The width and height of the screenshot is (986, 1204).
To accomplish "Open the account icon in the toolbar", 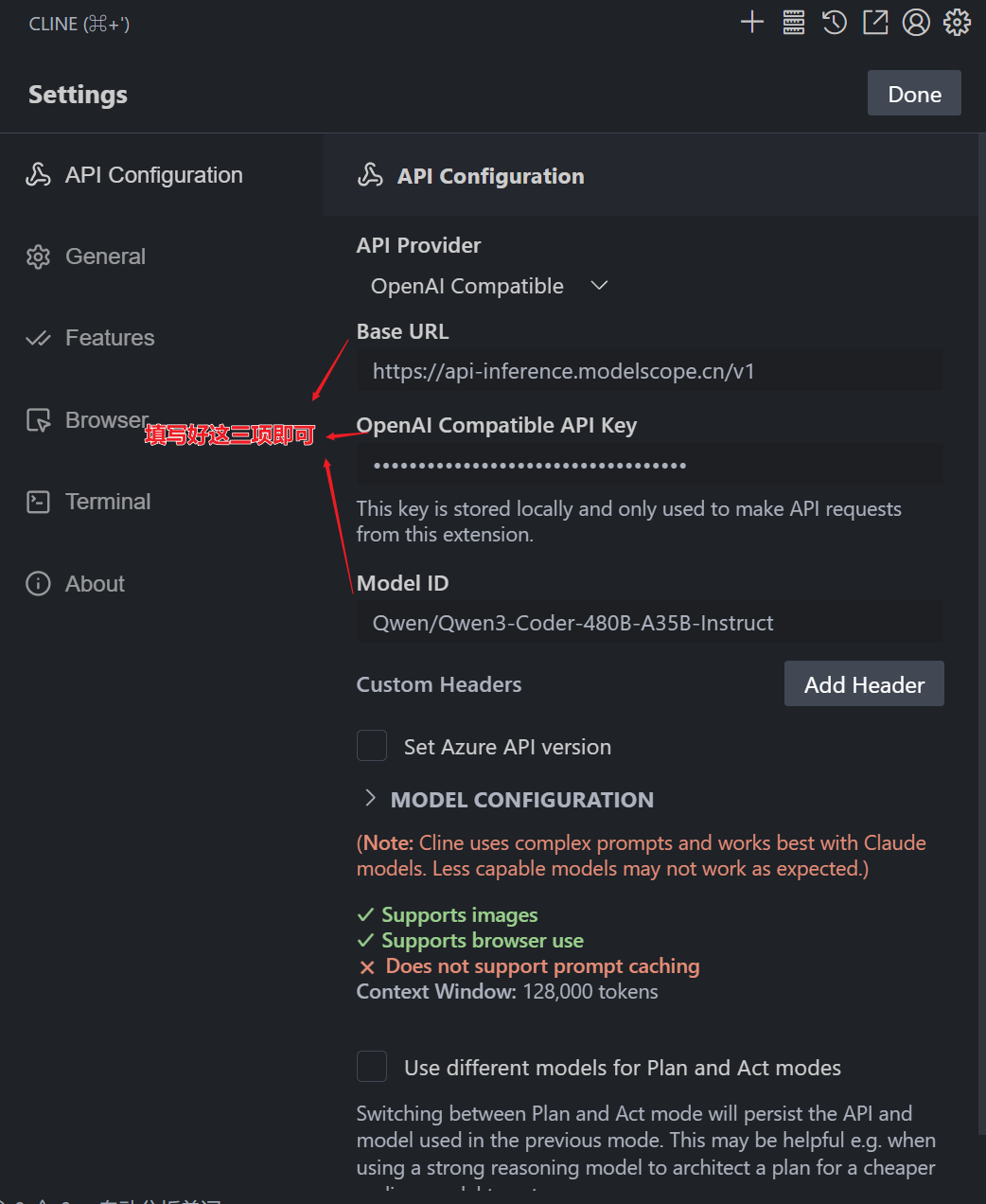I will (916, 22).
